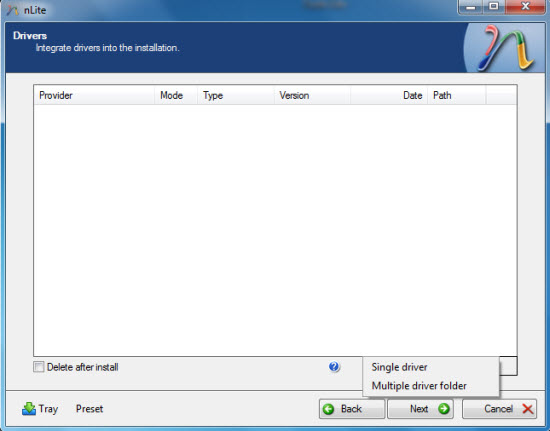Sort the list by Date column
The width and height of the screenshot is (550, 431).
[389, 95]
